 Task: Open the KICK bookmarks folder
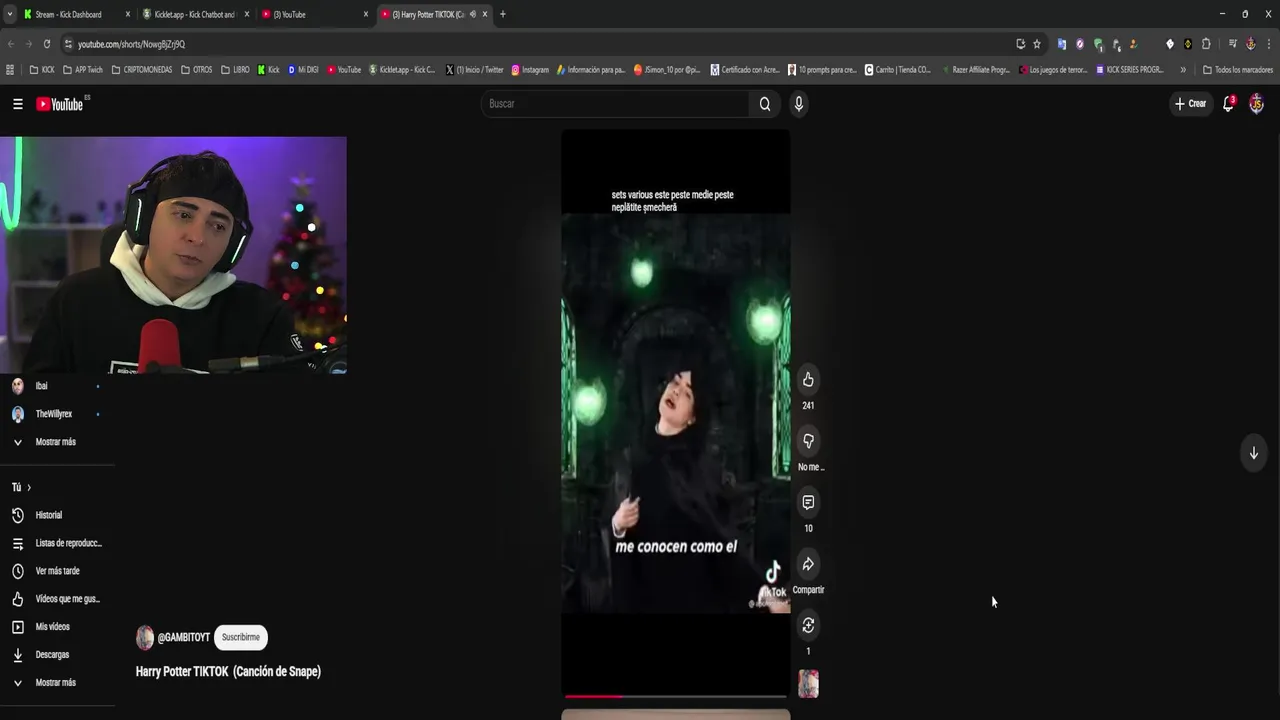(x=42, y=70)
